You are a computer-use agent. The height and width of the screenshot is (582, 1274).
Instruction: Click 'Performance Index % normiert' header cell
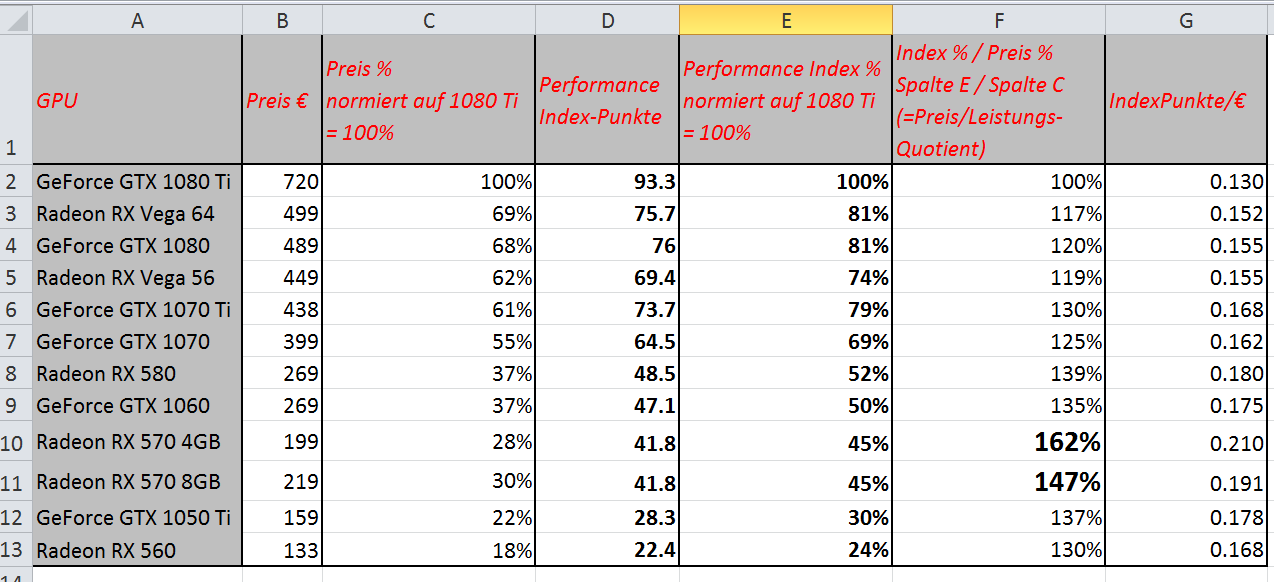[x=785, y=100]
